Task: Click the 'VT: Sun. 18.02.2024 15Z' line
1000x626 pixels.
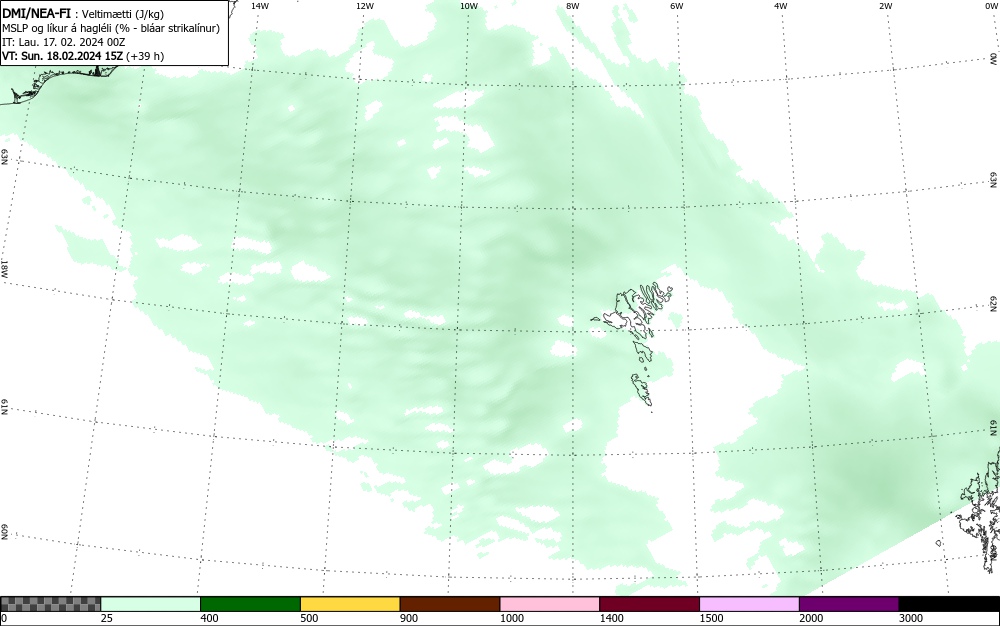Action: (62, 56)
